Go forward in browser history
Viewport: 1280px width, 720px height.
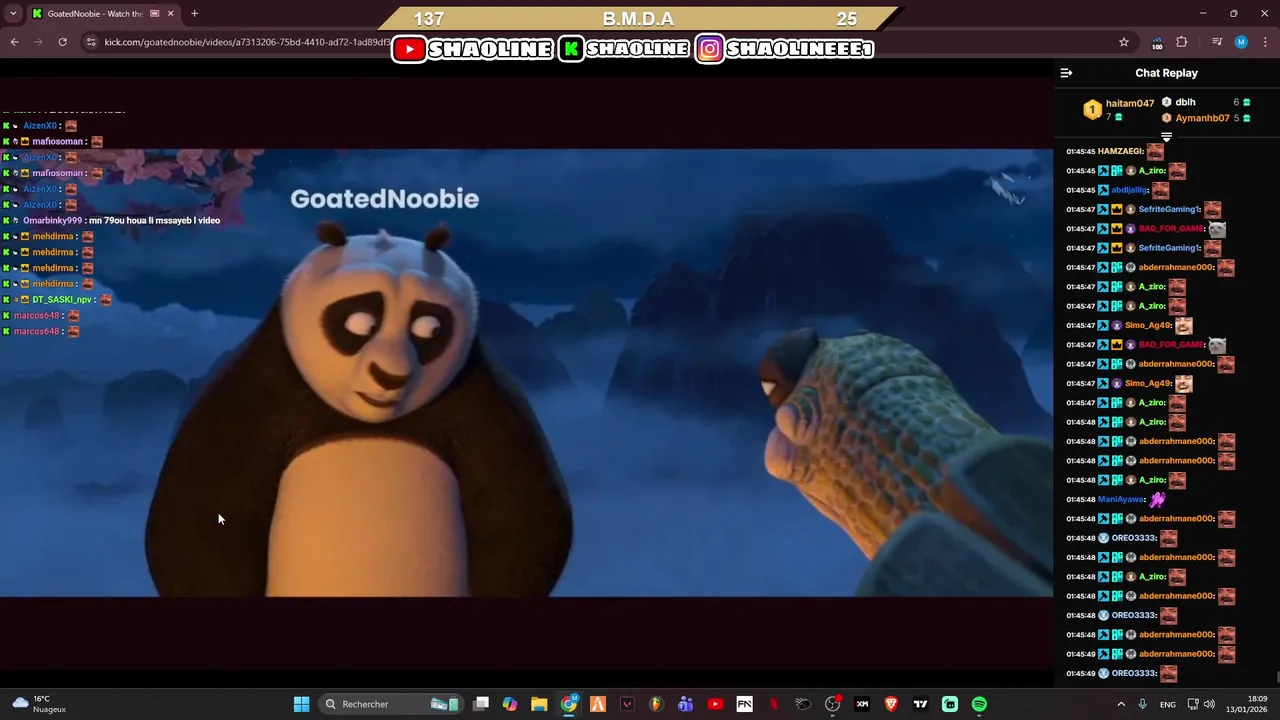pyautogui.click(x=38, y=42)
